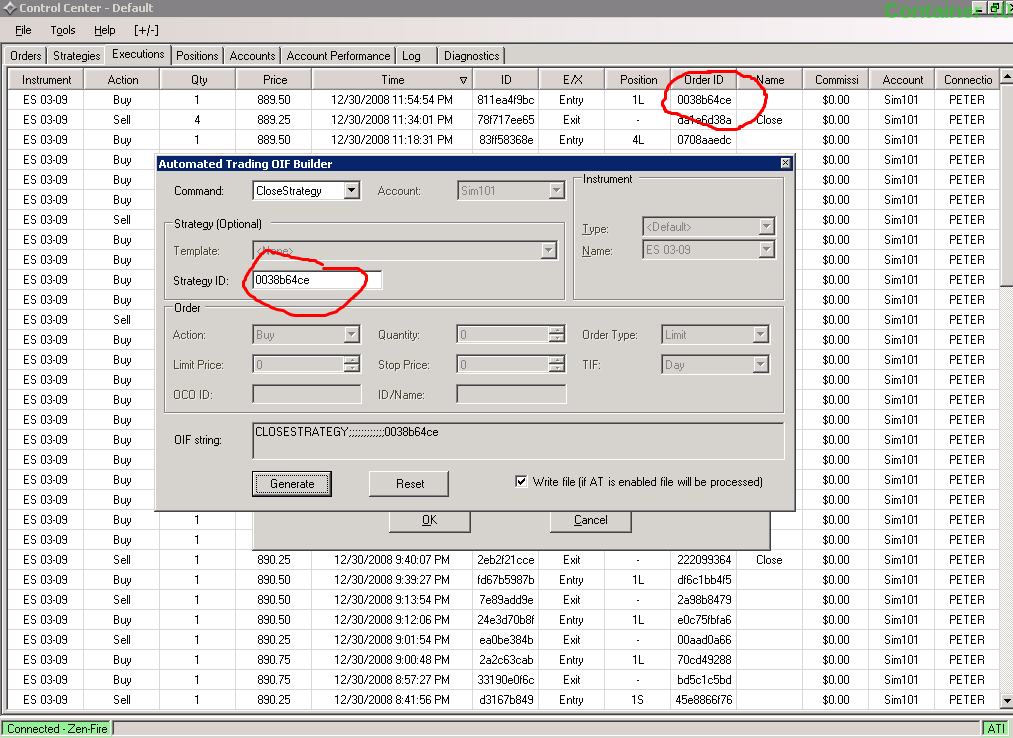Close the Automated Trading OIF Builder dialog
Image resolution: width=1013 pixels, height=738 pixels.
[785, 164]
